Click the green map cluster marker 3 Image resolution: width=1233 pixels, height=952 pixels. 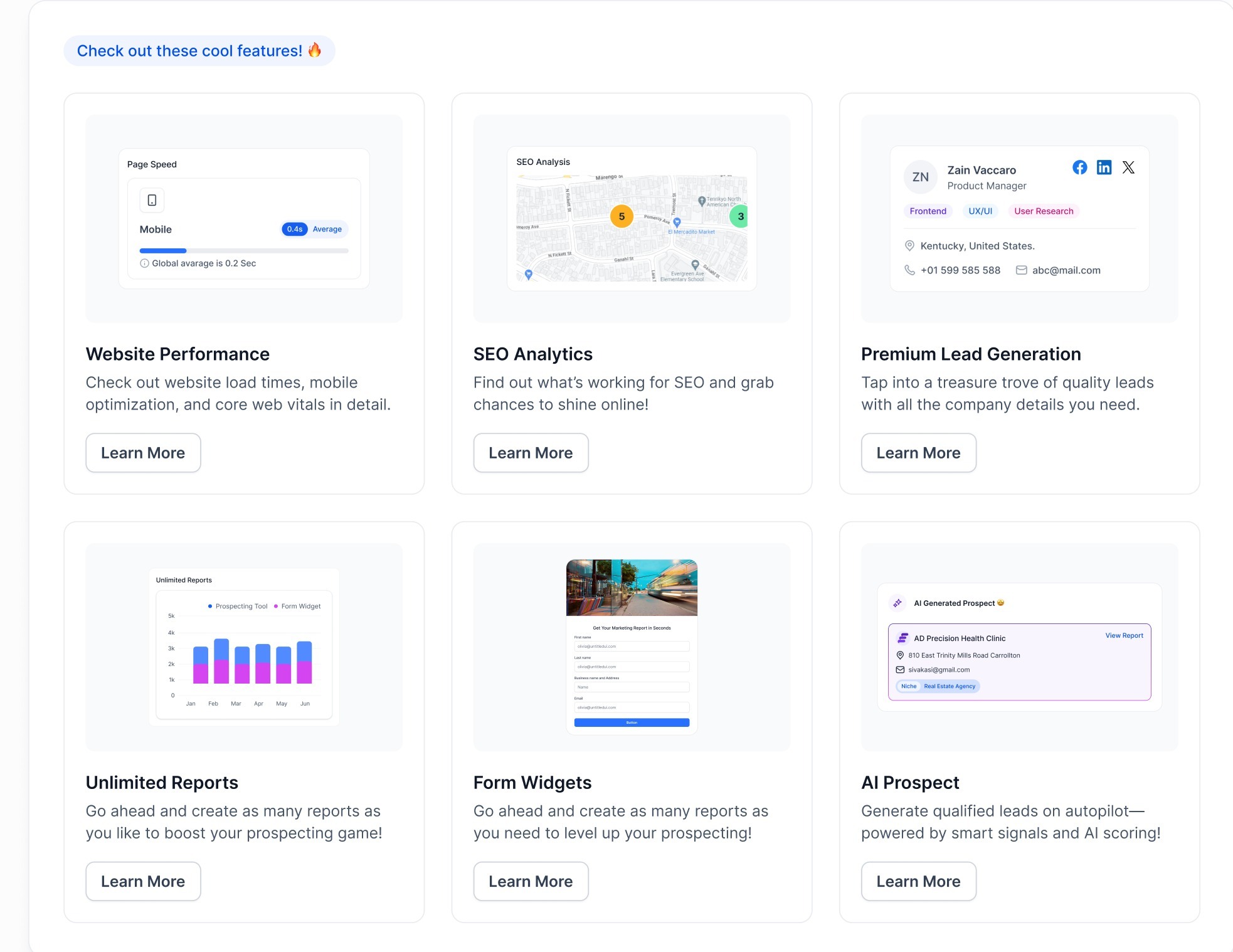pyautogui.click(x=739, y=216)
